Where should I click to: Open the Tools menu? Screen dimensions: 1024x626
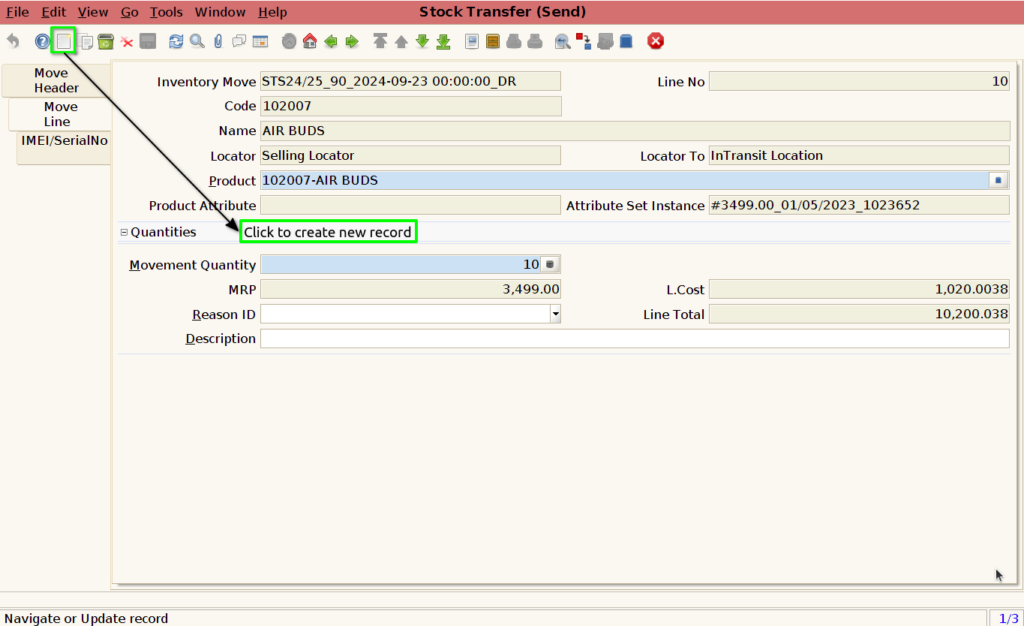166,12
